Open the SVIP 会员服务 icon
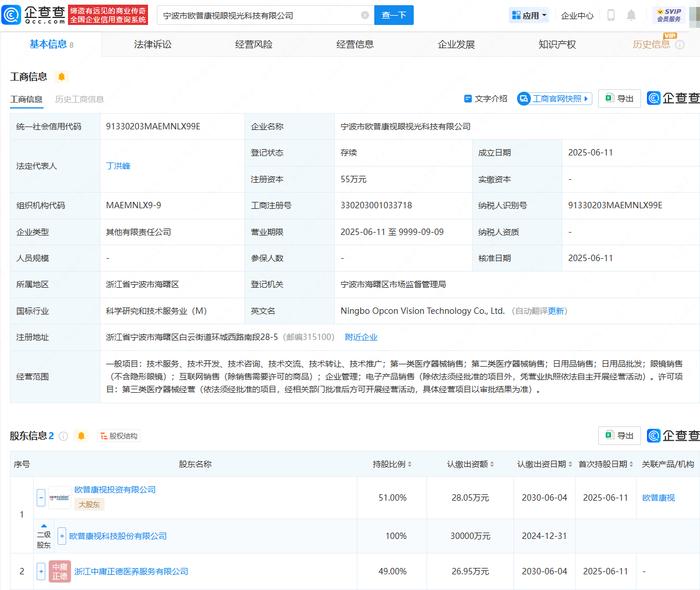 pos(669,15)
